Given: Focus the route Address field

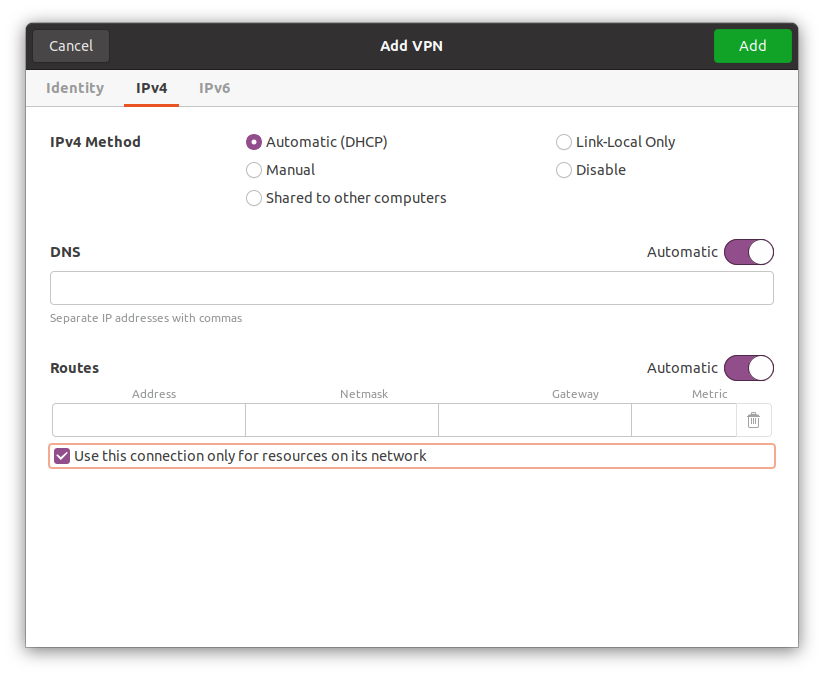Looking at the screenshot, I should click(x=149, y=421).
